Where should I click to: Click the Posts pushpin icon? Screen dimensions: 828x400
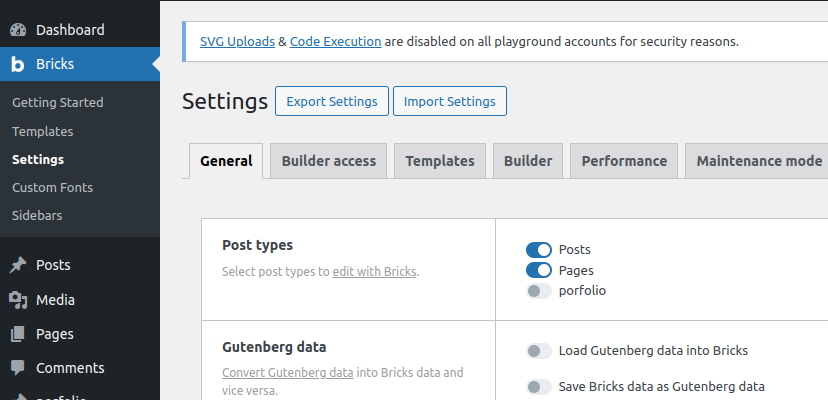point(18,265)
